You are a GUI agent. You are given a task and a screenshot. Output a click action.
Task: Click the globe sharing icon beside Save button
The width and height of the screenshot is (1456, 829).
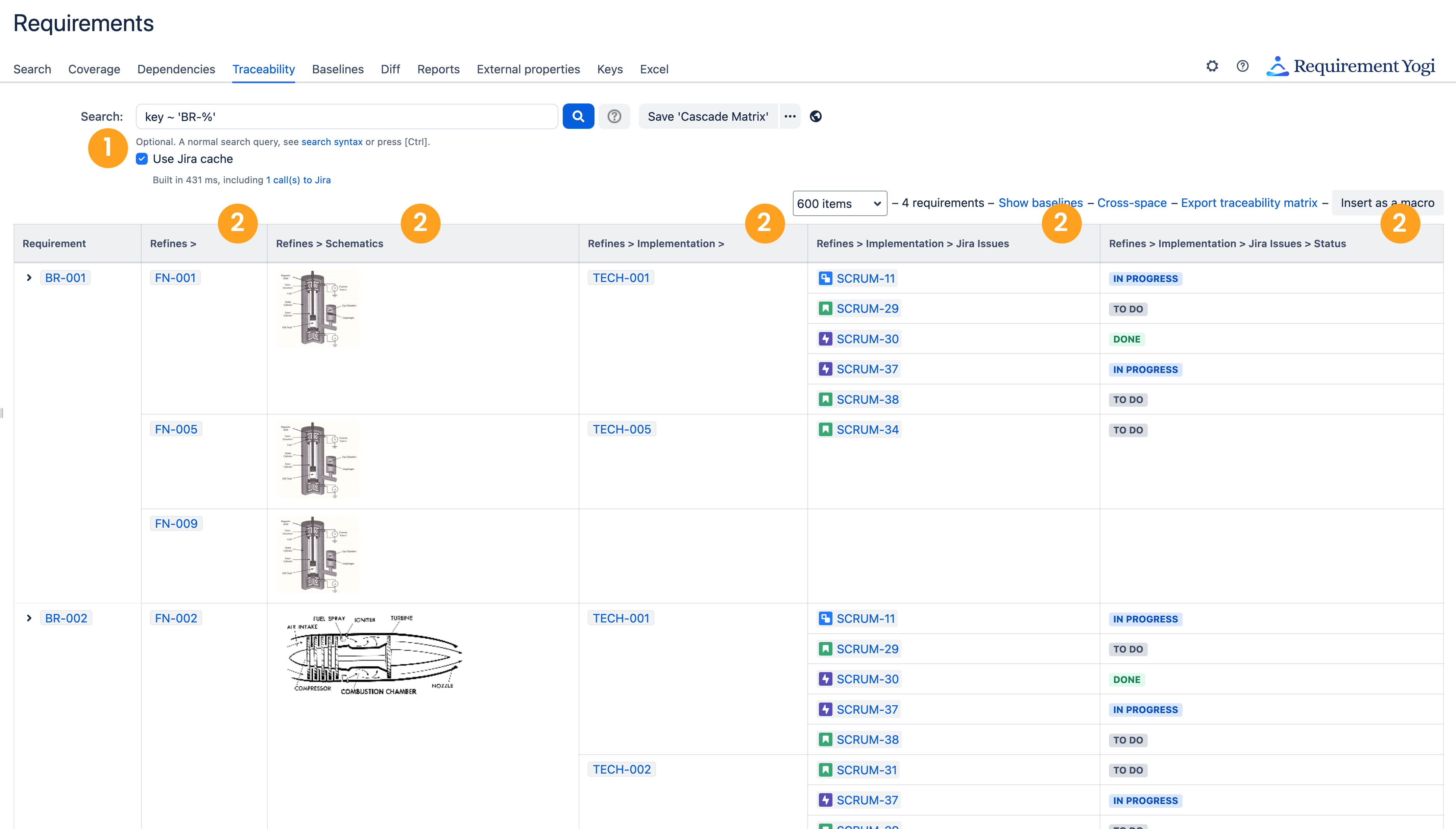816,116
